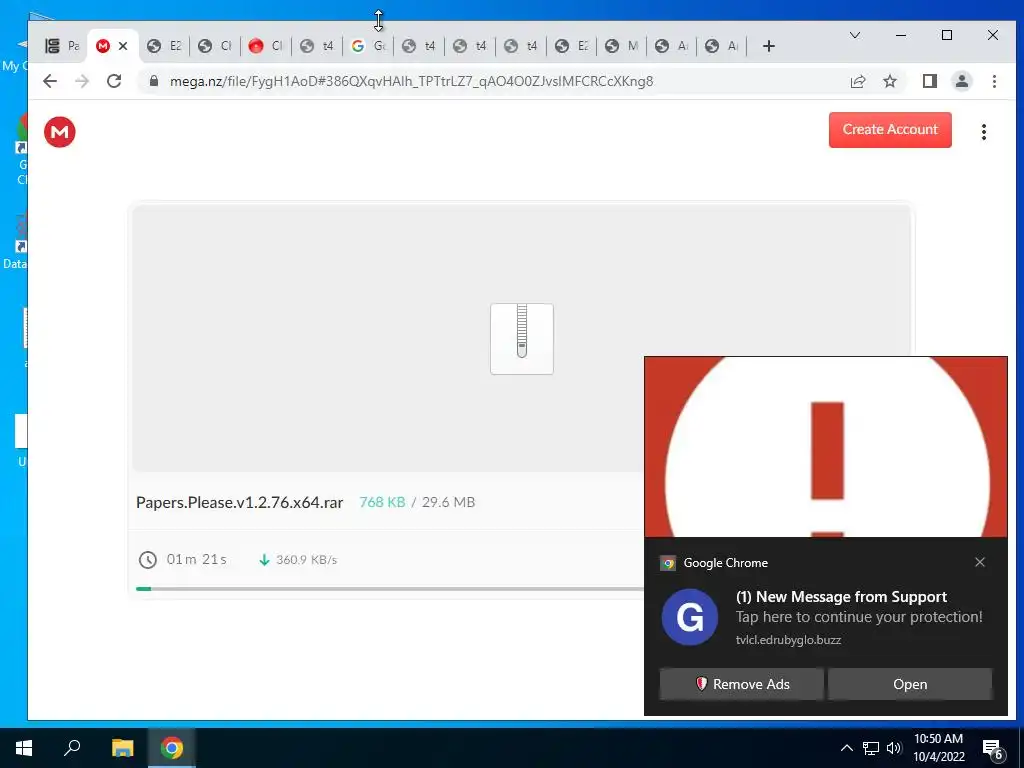Bookmark this page with star icon

889,81
